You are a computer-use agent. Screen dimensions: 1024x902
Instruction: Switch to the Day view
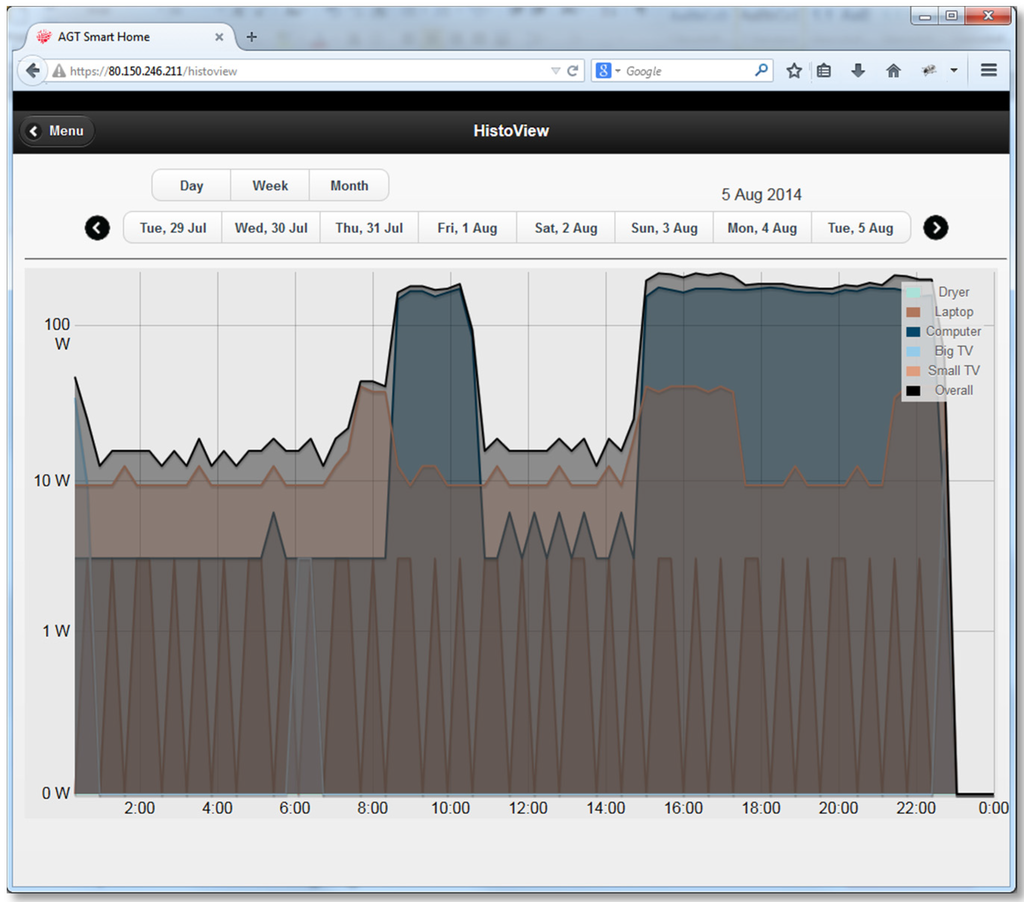191,185
